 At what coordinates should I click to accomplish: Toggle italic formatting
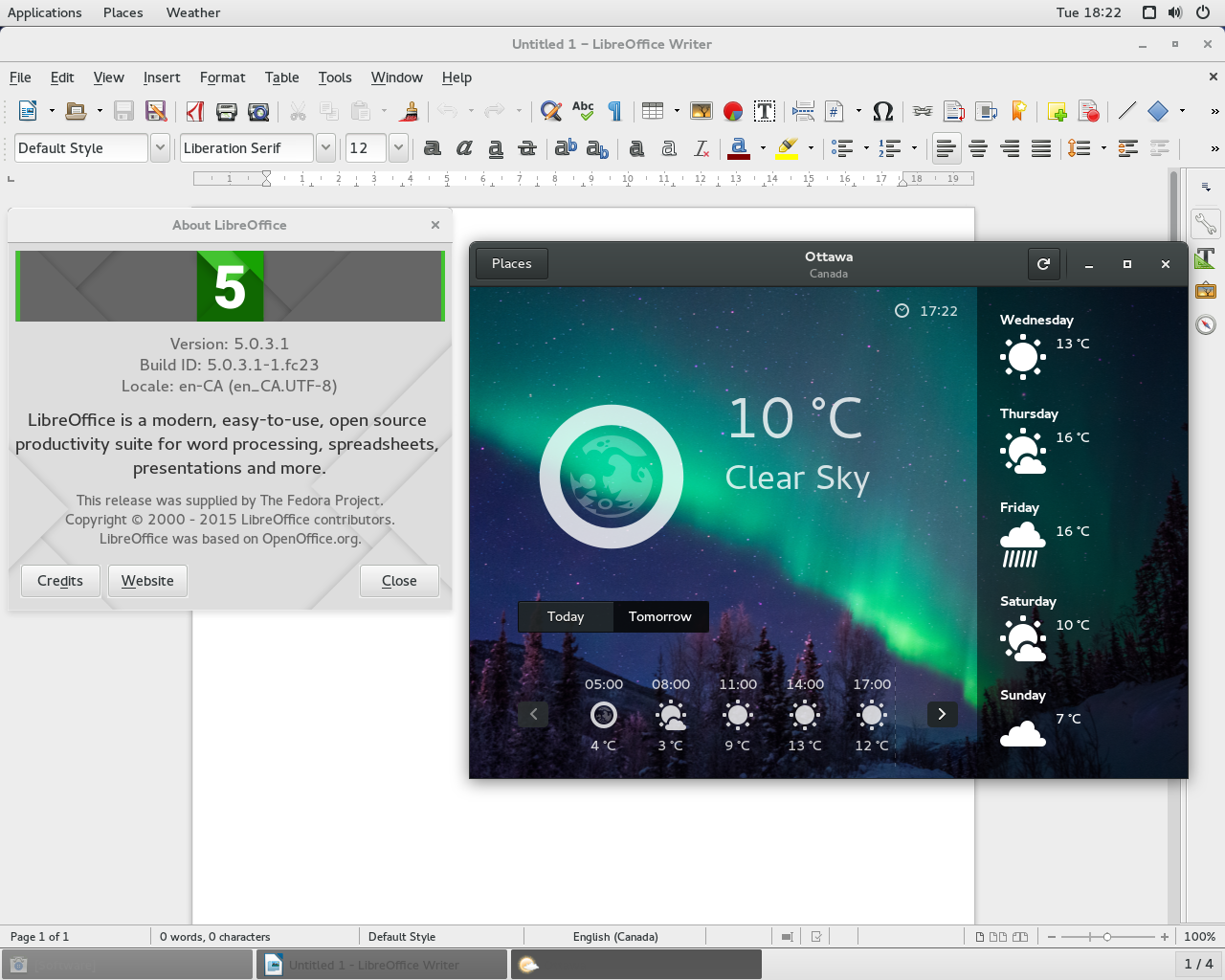pos(464,148)
